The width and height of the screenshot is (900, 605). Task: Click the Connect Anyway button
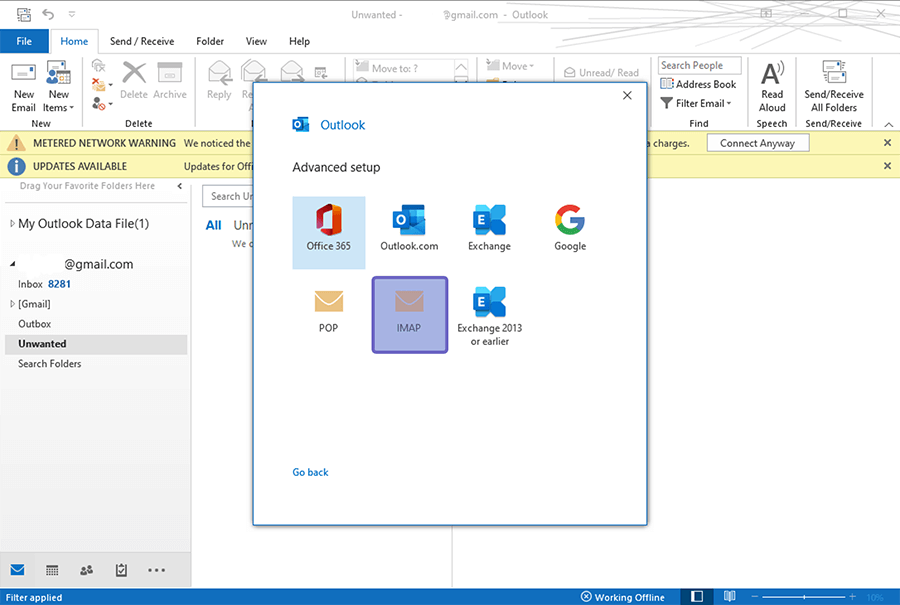click(757, 143)
